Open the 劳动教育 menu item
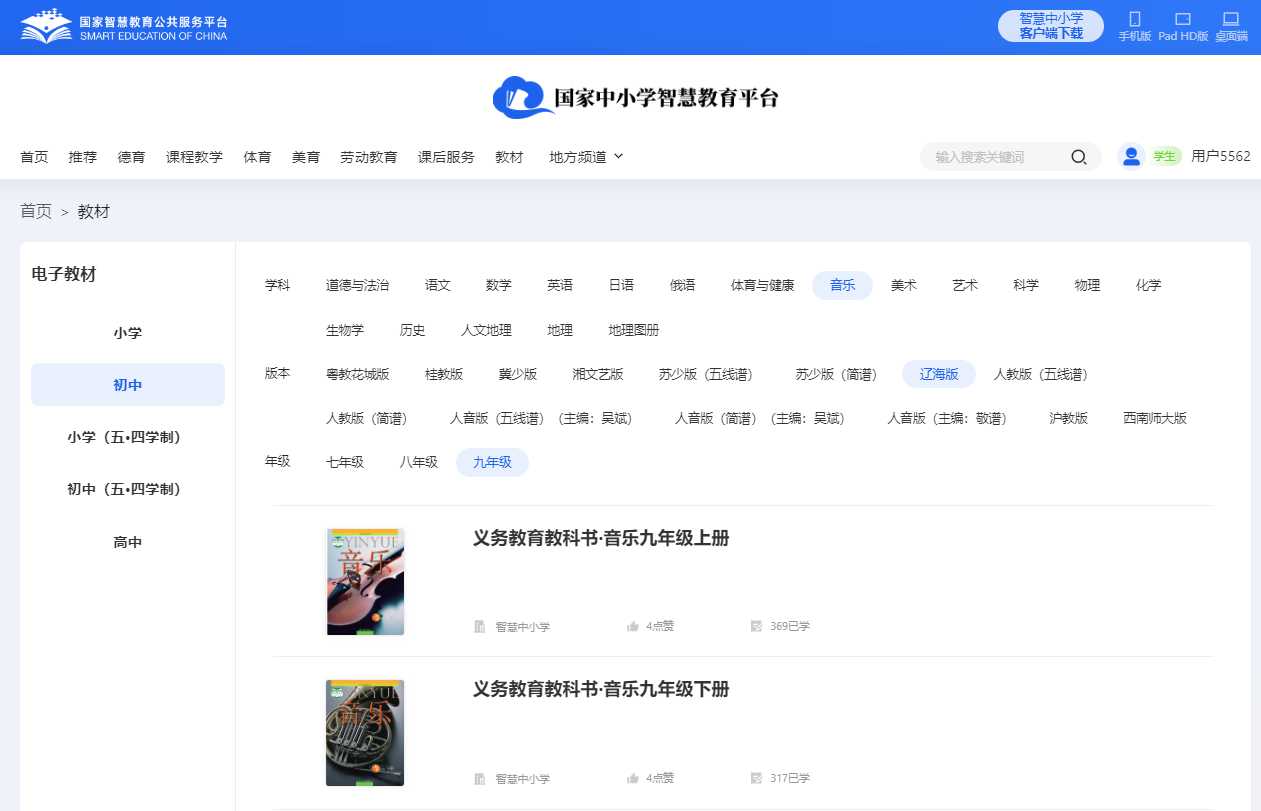Screen dimensions: 1261x811 369,157
